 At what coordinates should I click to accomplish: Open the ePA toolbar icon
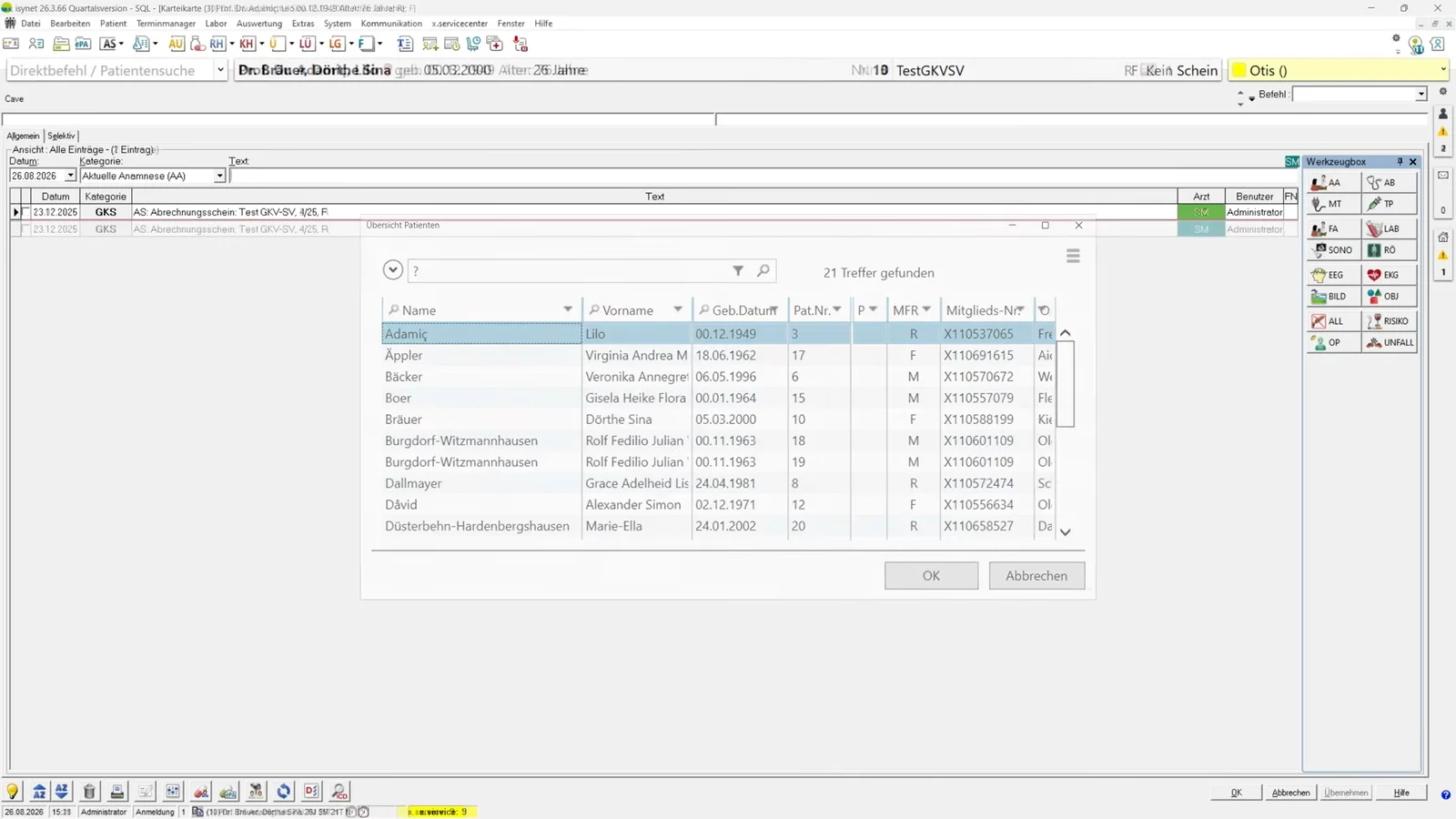click(x=83, y=44)
